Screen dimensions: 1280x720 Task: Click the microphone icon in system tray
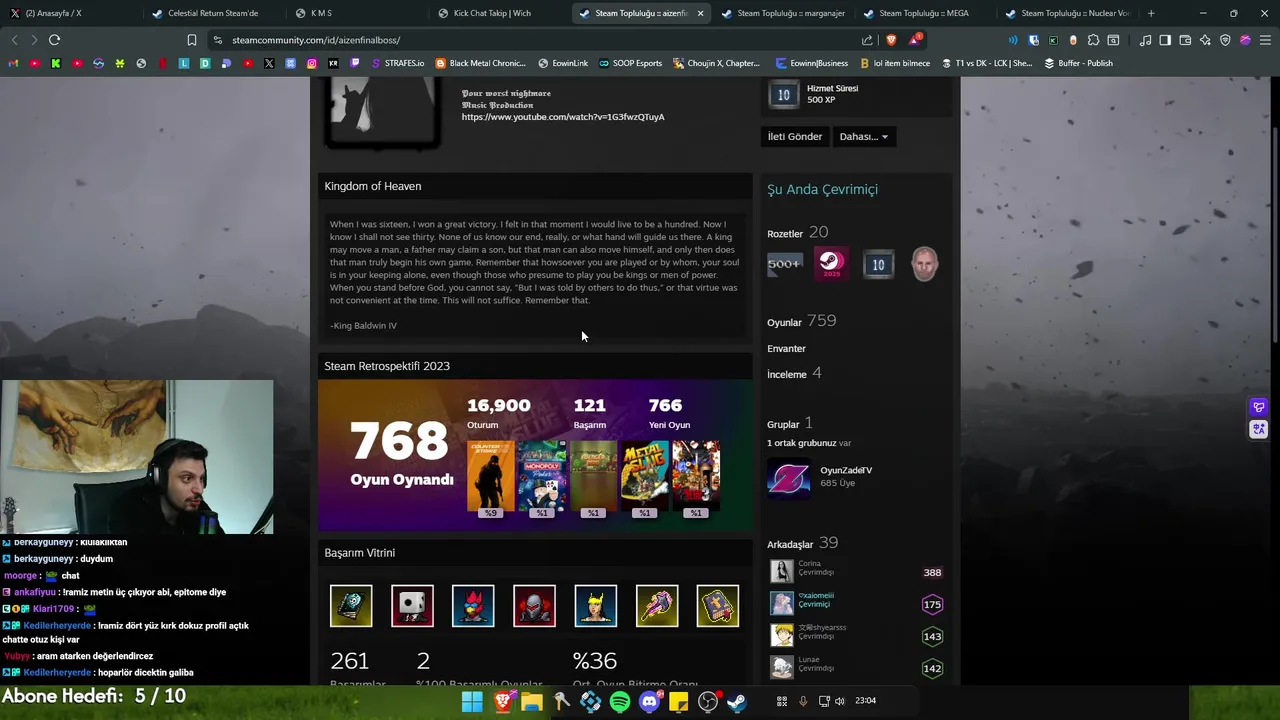coord(803,701)
